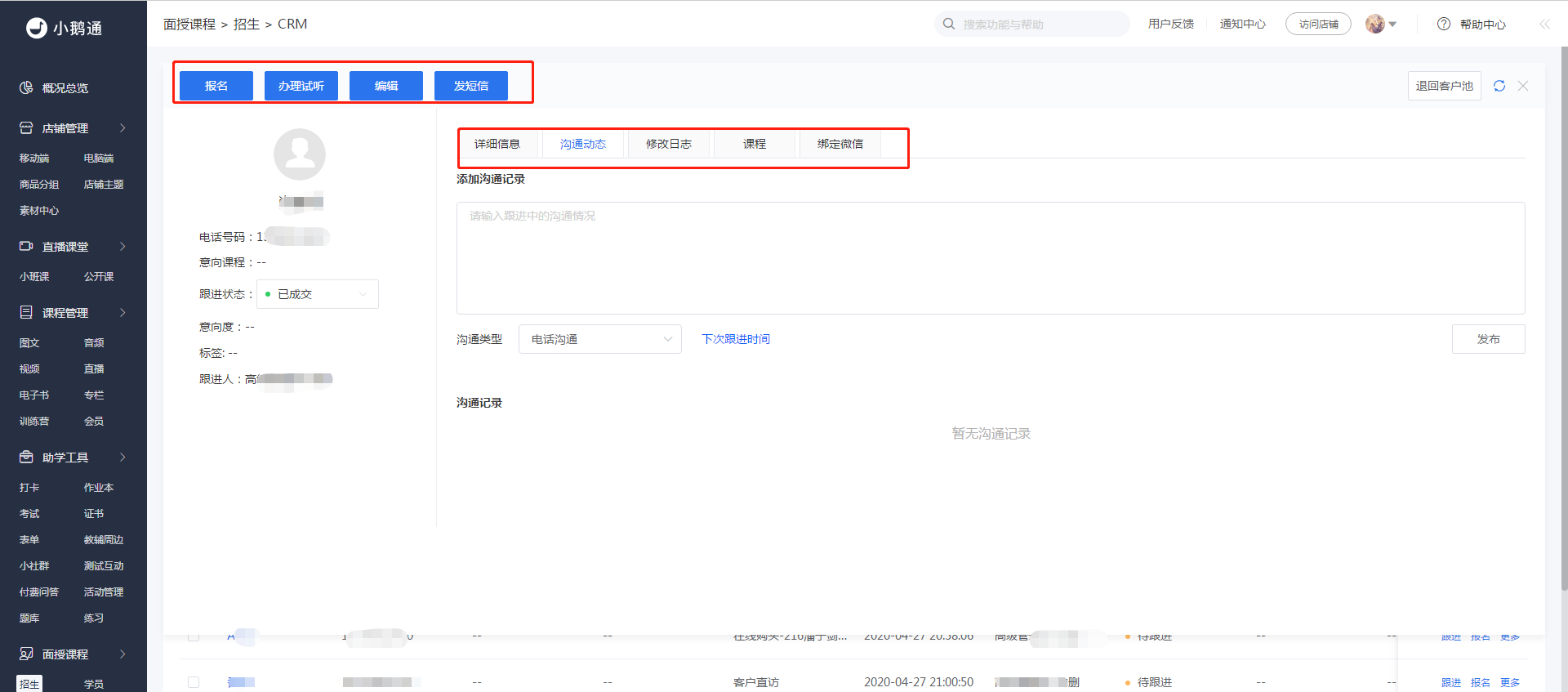Click the 助学工具 toolbox icon
This screenshot has height=692, width=1568.
[26, 457]
